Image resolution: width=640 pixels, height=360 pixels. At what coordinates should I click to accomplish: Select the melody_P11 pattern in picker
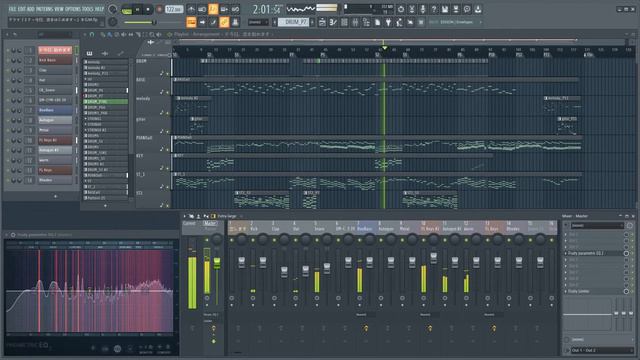(x=106, y=73)
